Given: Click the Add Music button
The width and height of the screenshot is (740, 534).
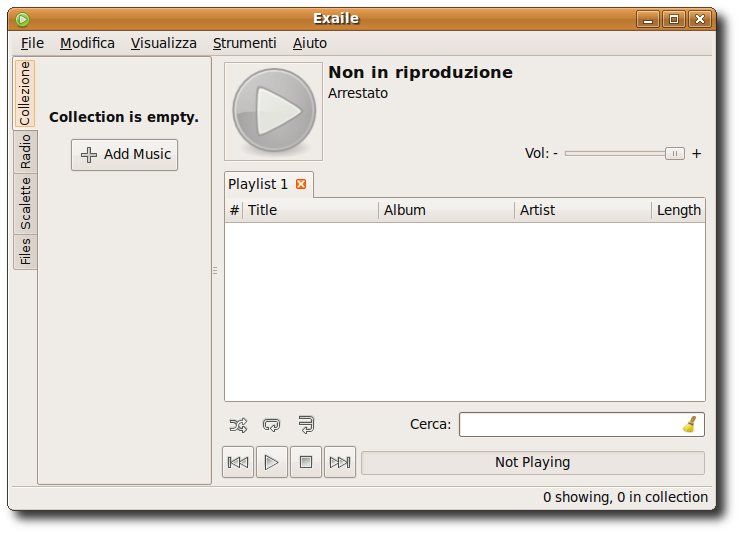Looking at the screenshot, I should [125, 154].
